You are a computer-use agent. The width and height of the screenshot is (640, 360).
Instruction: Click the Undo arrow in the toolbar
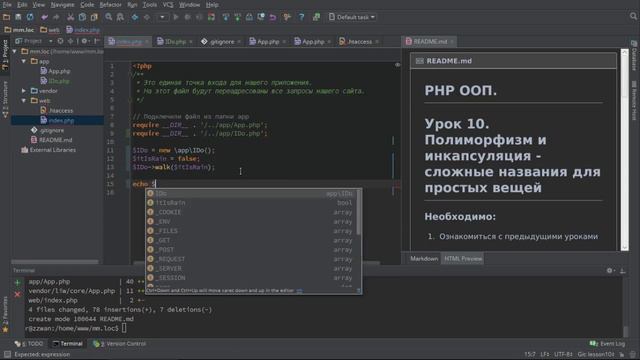(44, 17)
